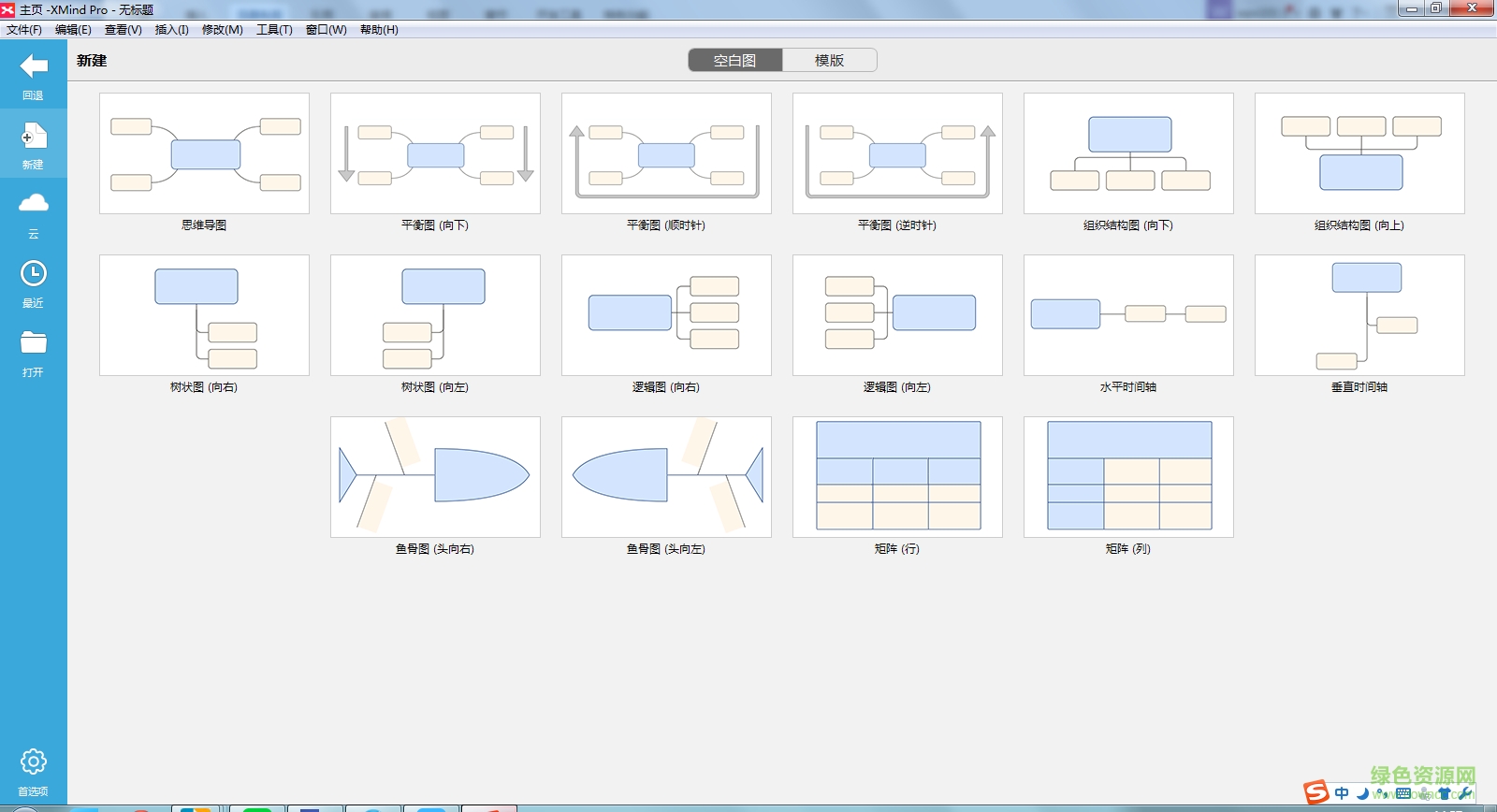
Task: Click the back arrow icon in sidebar
Action: pos(33,66)
